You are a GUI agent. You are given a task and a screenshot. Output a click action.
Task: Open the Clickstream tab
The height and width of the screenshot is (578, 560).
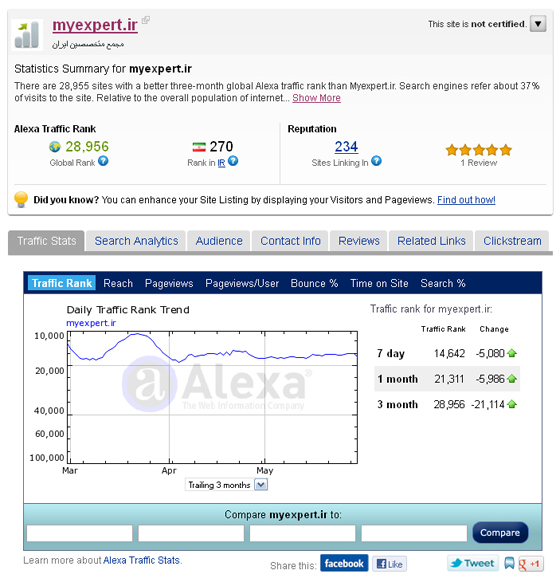point(512,241)
